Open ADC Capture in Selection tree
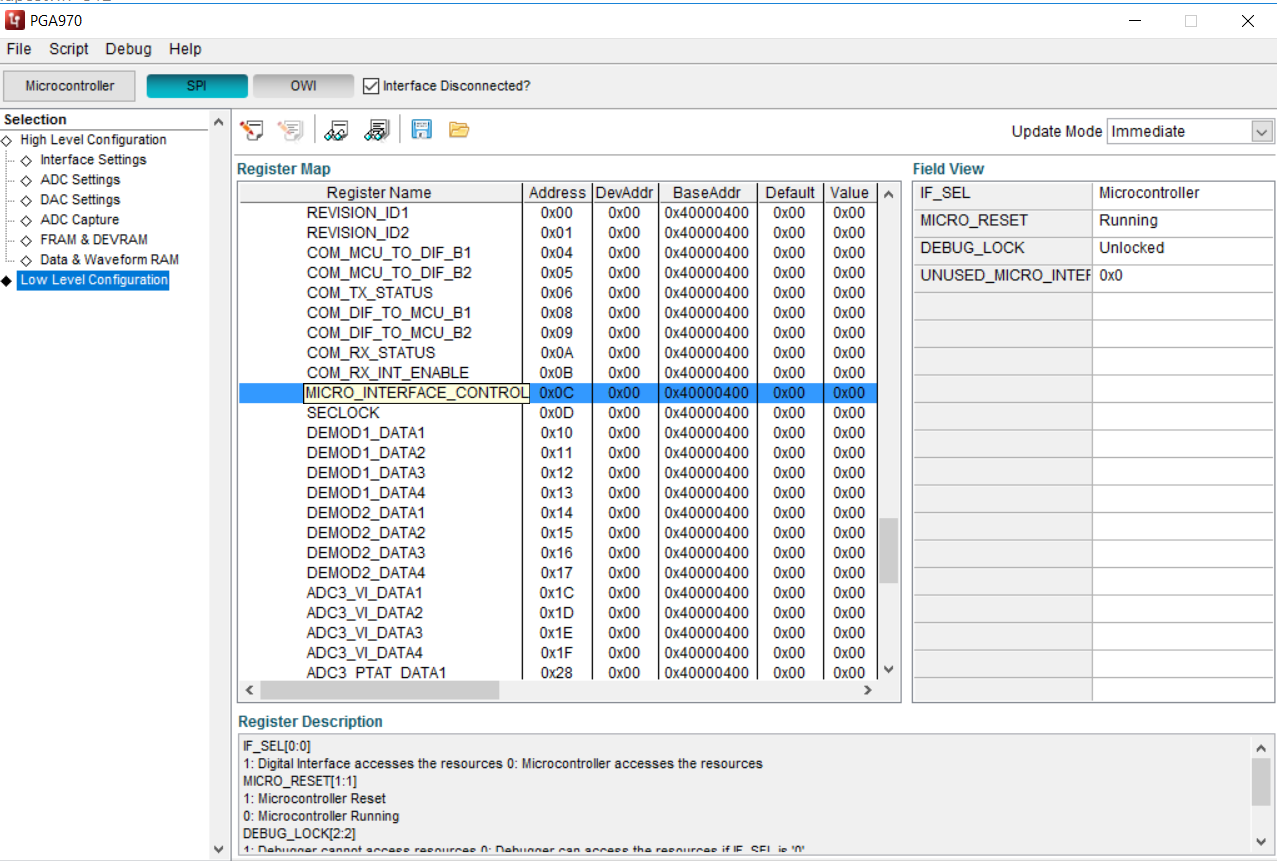 (x=79, y=220)
